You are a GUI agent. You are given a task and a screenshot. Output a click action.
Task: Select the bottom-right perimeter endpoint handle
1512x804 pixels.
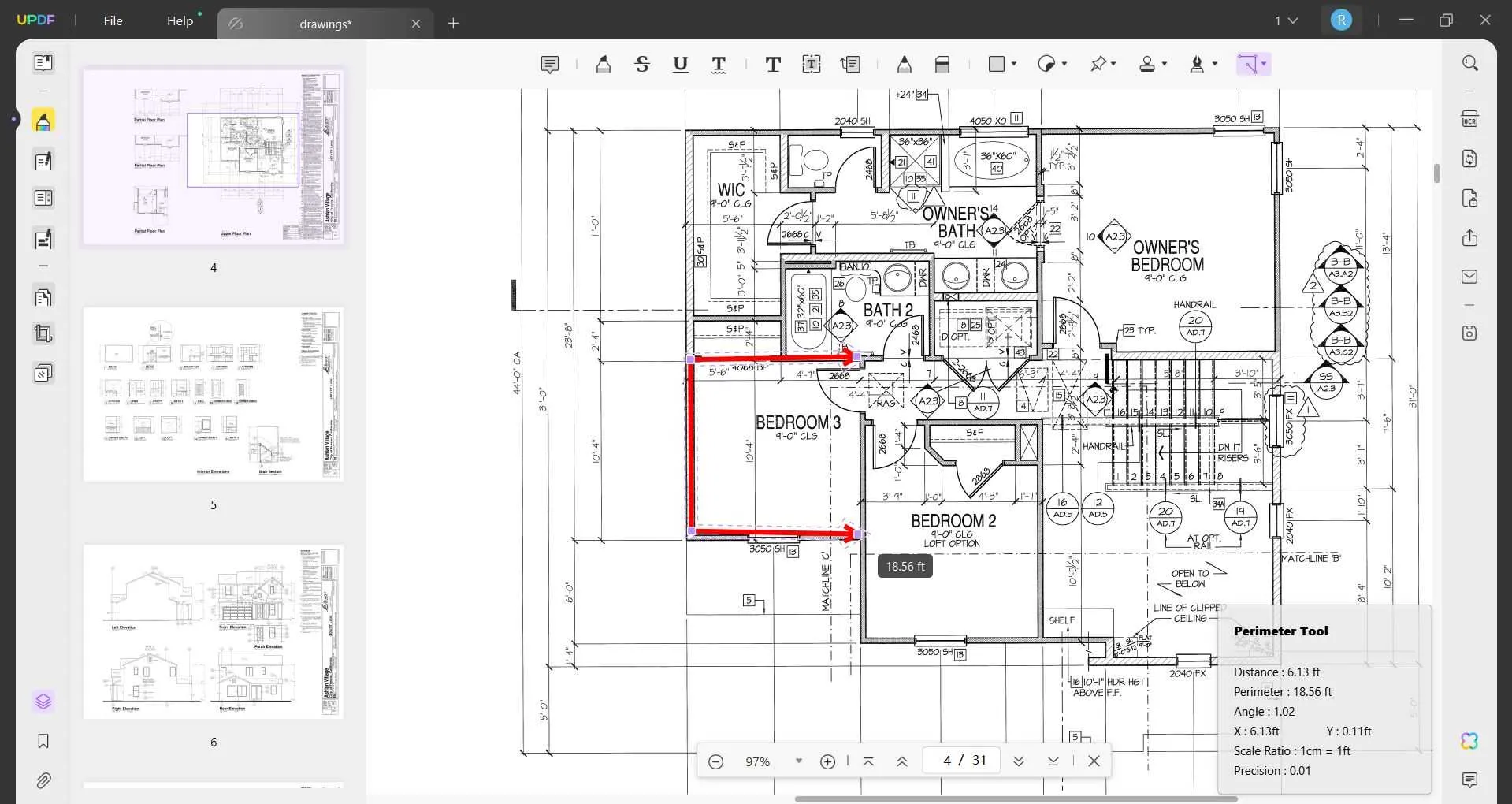pos(858,534)
